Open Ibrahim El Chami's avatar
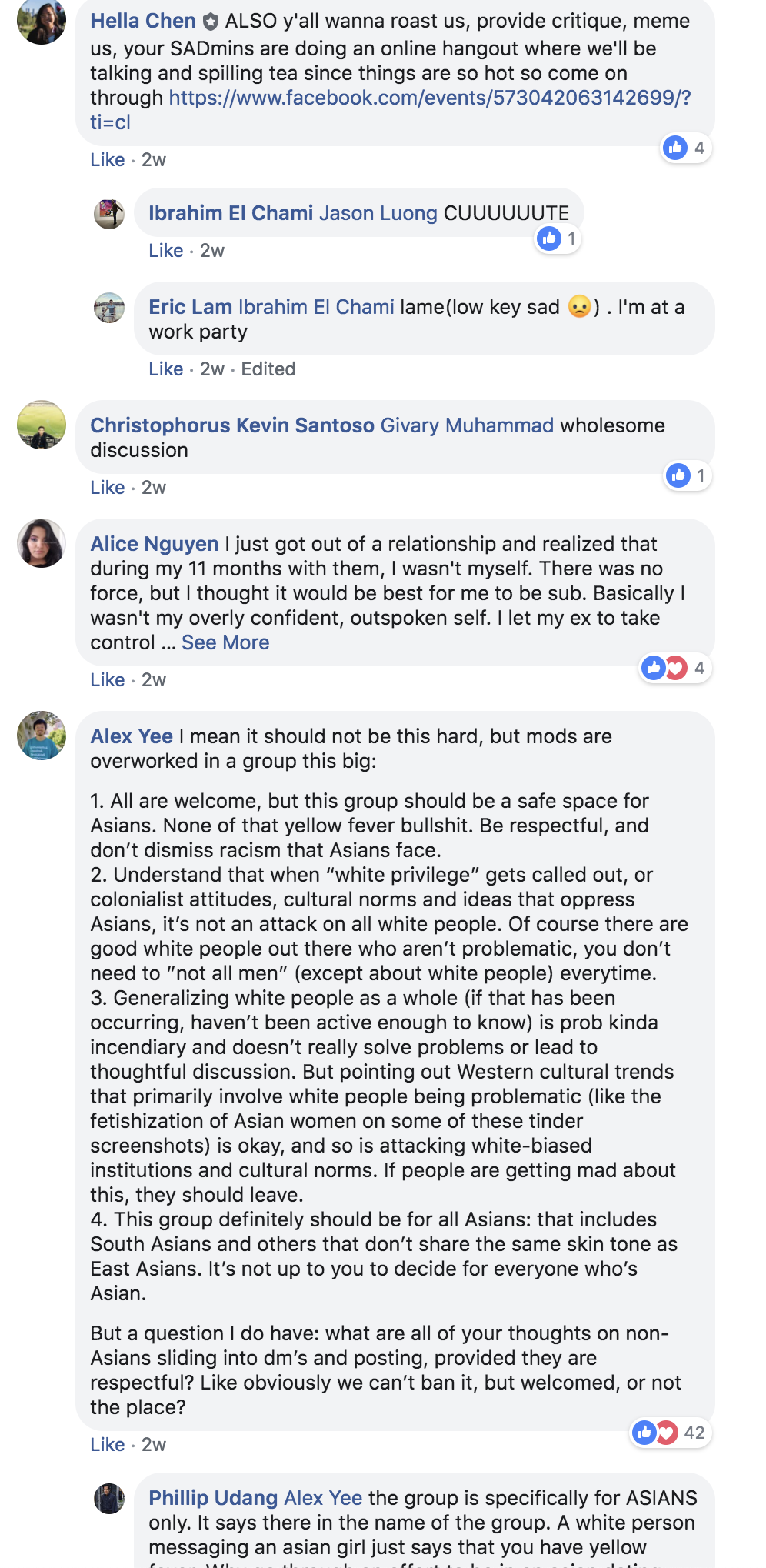 coord(109,214)
